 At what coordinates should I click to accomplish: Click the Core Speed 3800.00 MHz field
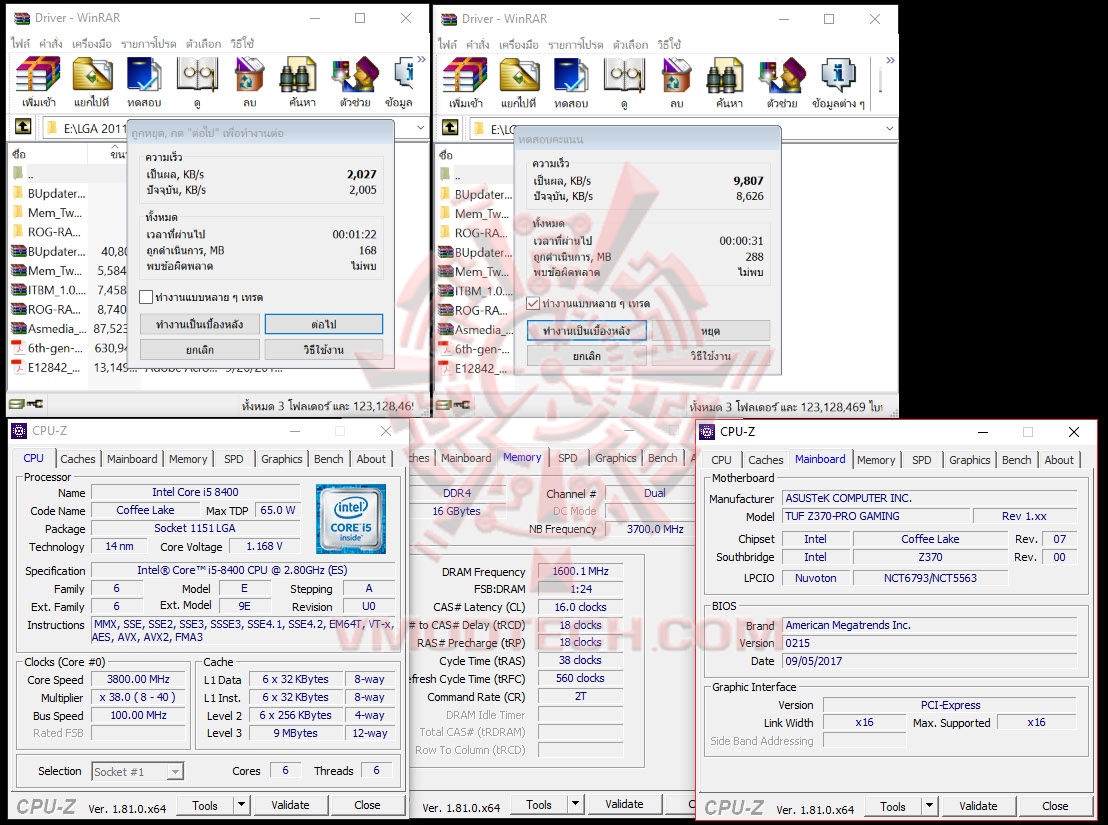pyautogui.click(x=138, y=679)
